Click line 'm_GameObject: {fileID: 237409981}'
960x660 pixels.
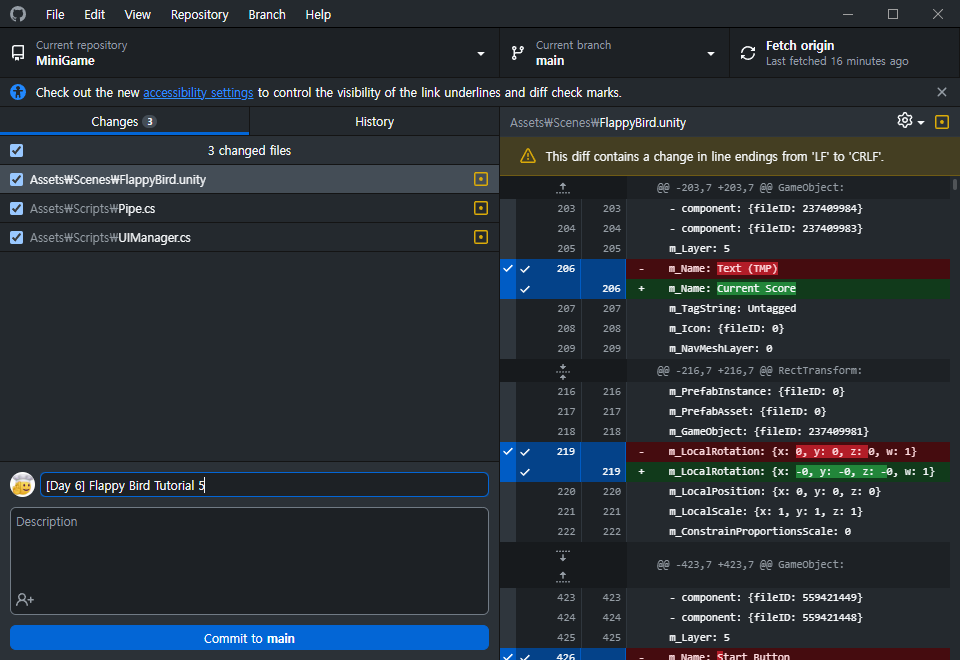pyautogui.click(x=768, y=432)
